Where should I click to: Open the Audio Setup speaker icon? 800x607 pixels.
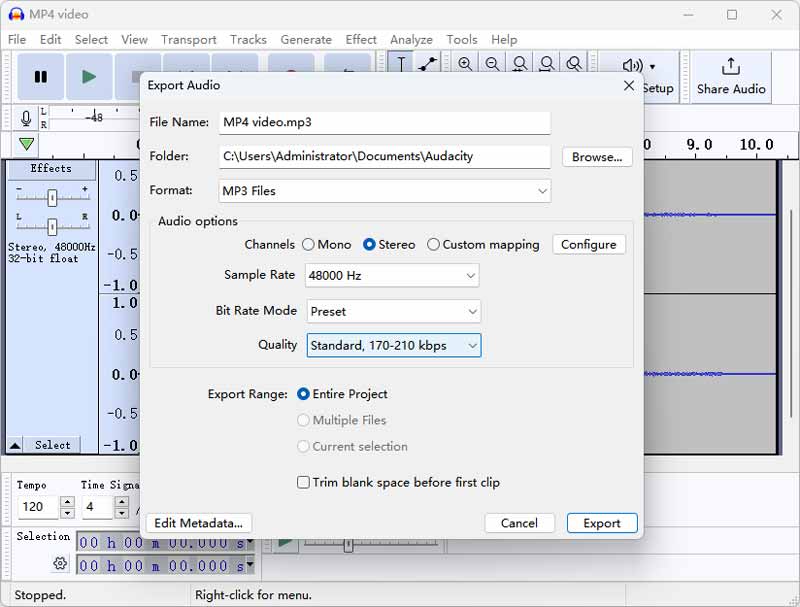[x=631, y=63]
